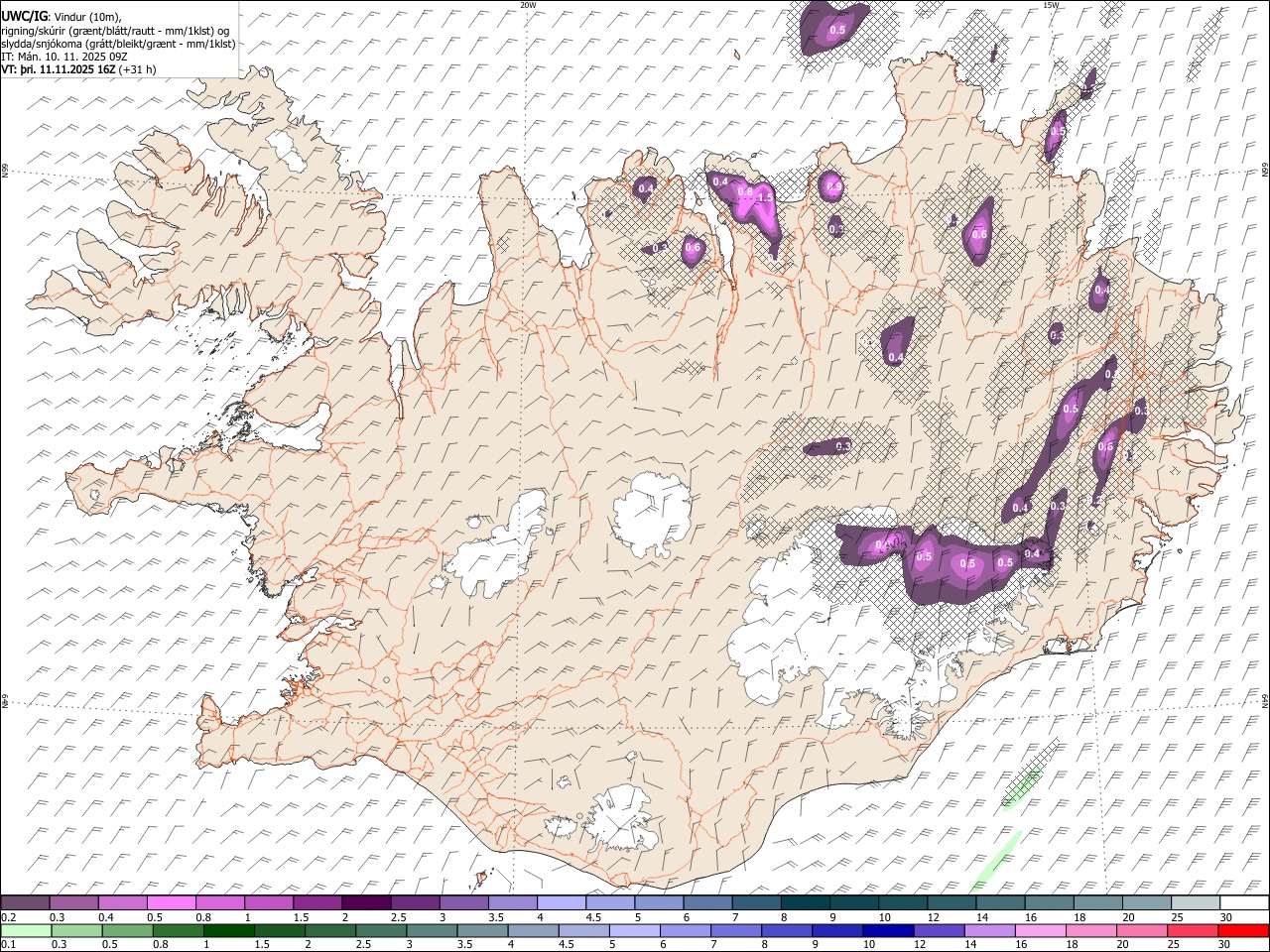Select the violet swatch between 12 and 14 in rain legend
This screenshot has height=952, width=1270.
[939, 930]
